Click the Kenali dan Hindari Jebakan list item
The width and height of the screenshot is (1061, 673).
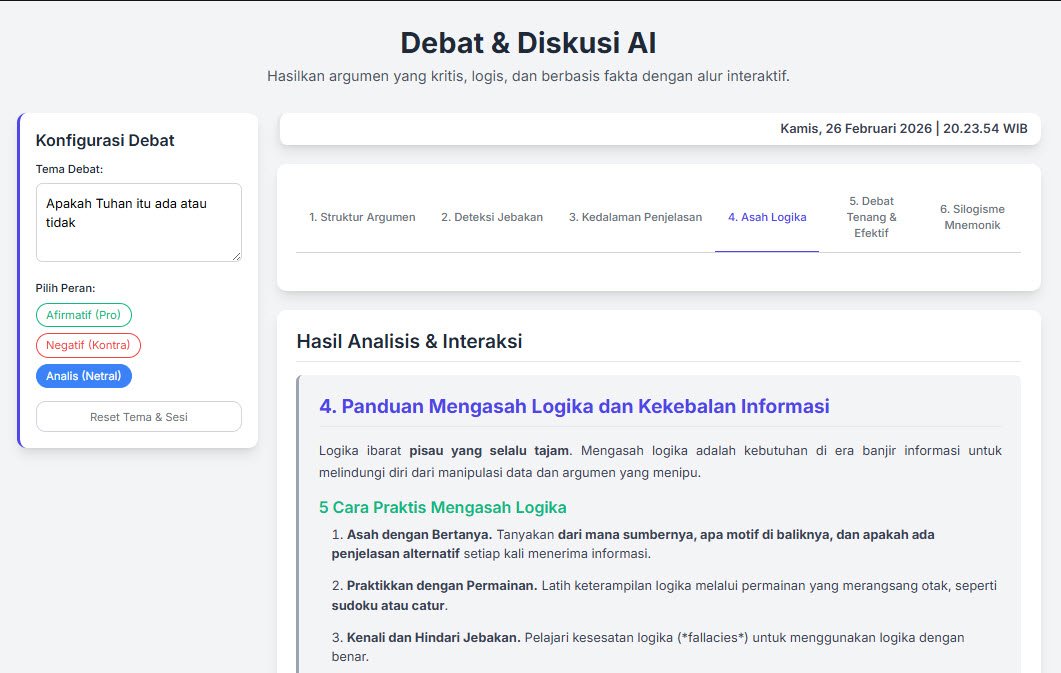pos(648,647)
